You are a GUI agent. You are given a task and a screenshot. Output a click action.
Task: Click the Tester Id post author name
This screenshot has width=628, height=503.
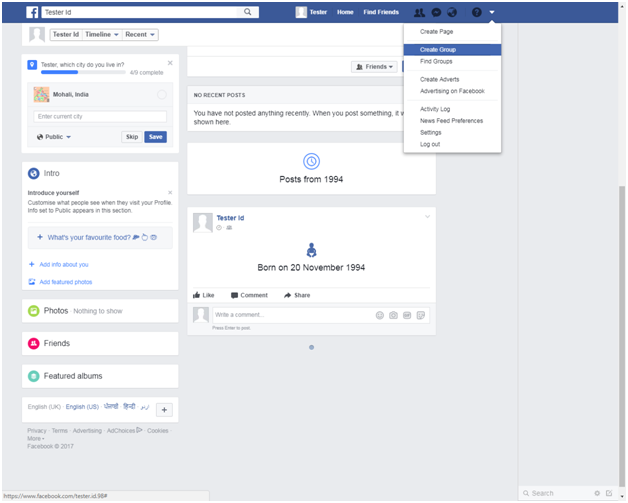230,218
